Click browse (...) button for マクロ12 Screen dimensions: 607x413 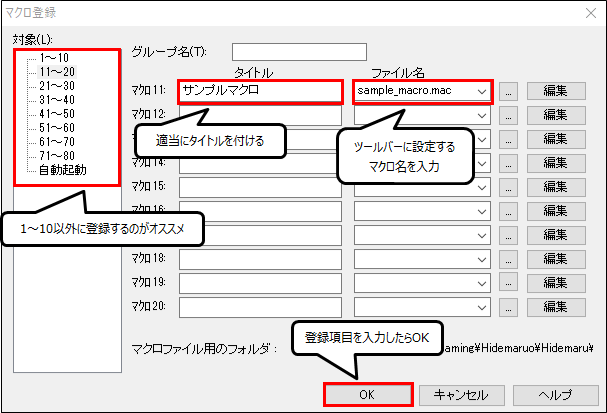pos(508,115)
